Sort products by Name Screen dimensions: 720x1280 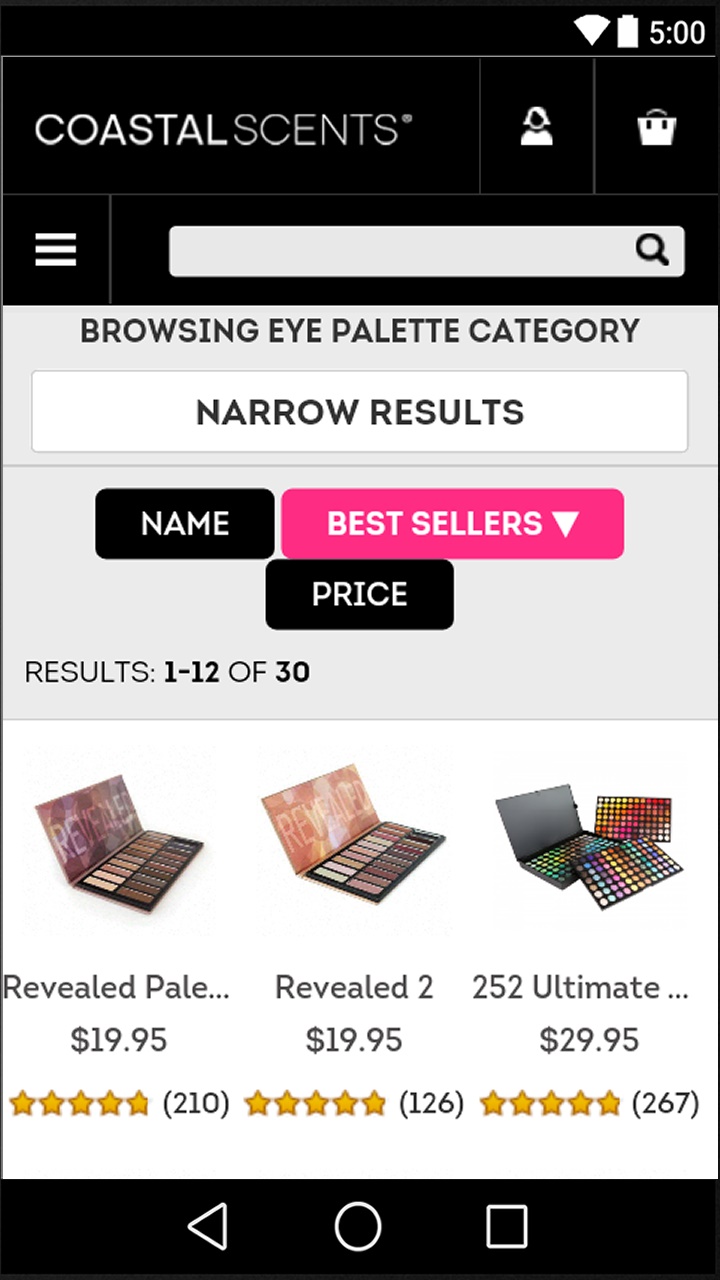(185, 524)
